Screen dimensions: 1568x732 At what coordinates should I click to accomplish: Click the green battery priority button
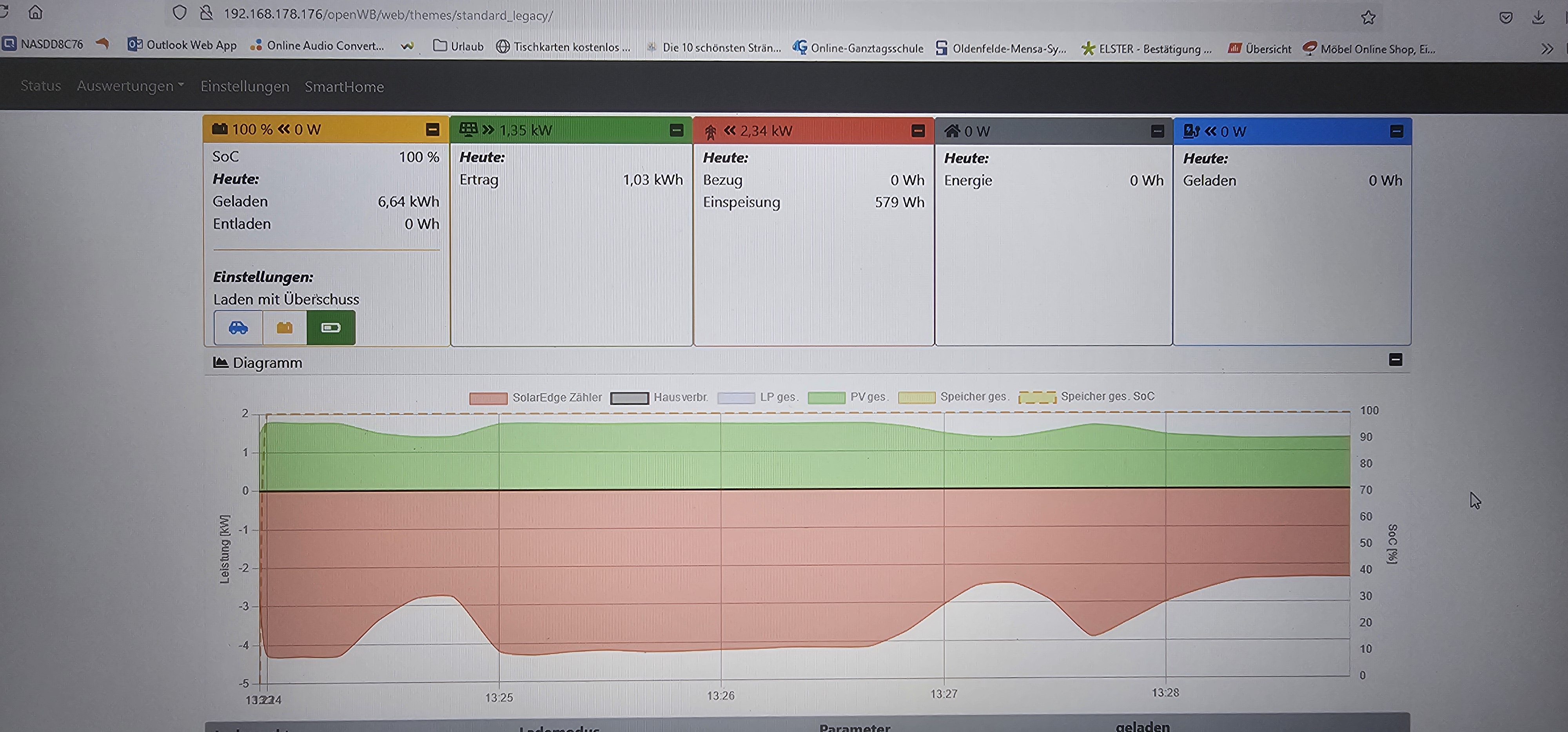pos(330,328)
